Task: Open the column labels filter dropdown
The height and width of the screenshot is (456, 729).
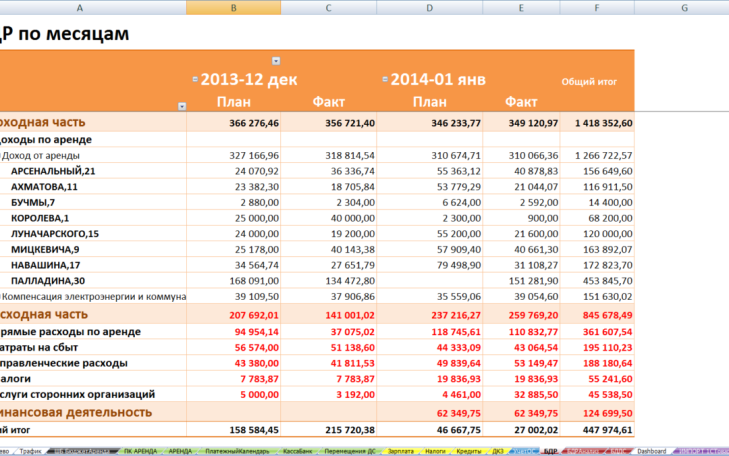Action: click(x=276, y=61)
